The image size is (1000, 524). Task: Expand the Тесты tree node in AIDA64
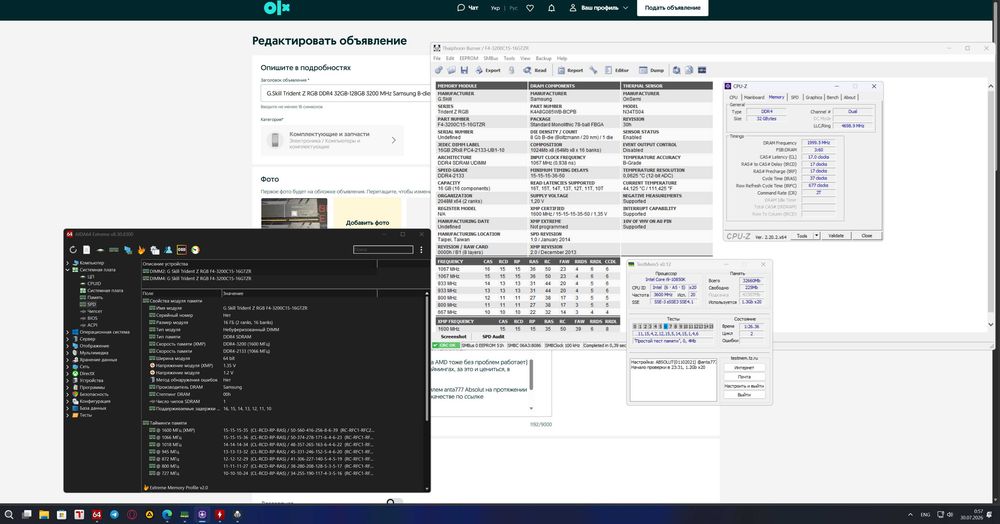68,415
